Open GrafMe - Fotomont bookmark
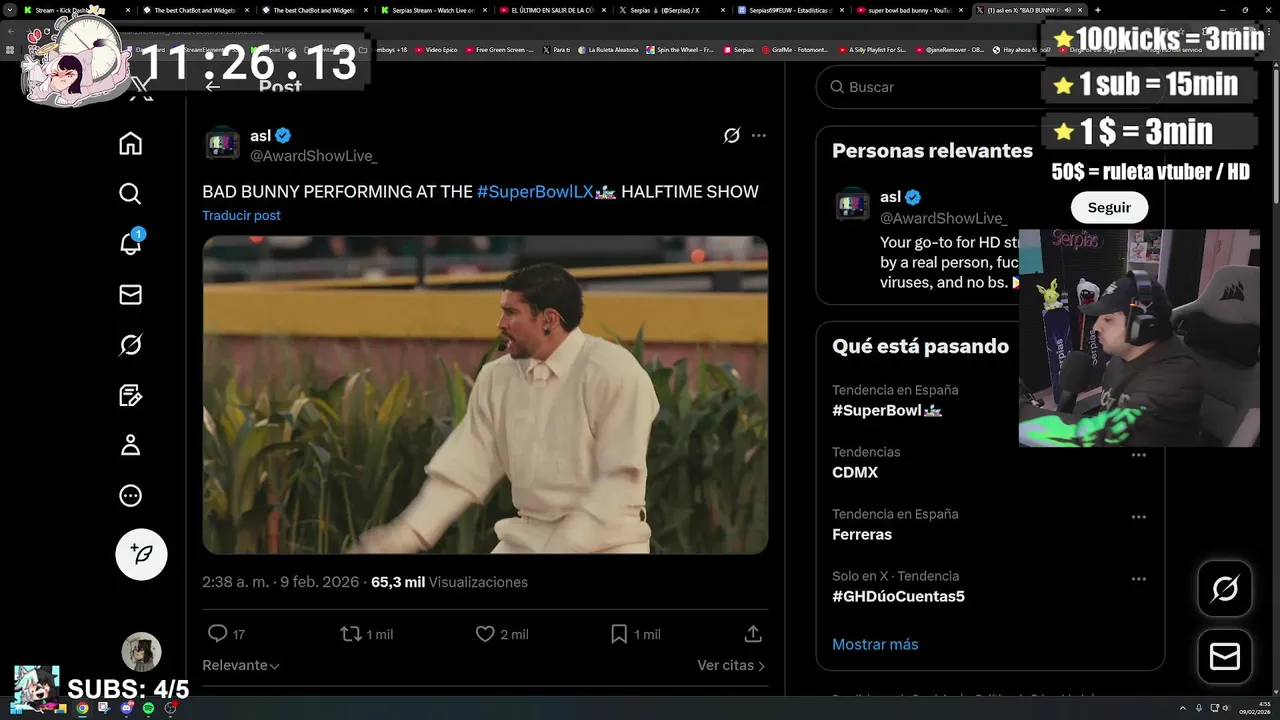The image size is (1280, 720). [795, 49]
